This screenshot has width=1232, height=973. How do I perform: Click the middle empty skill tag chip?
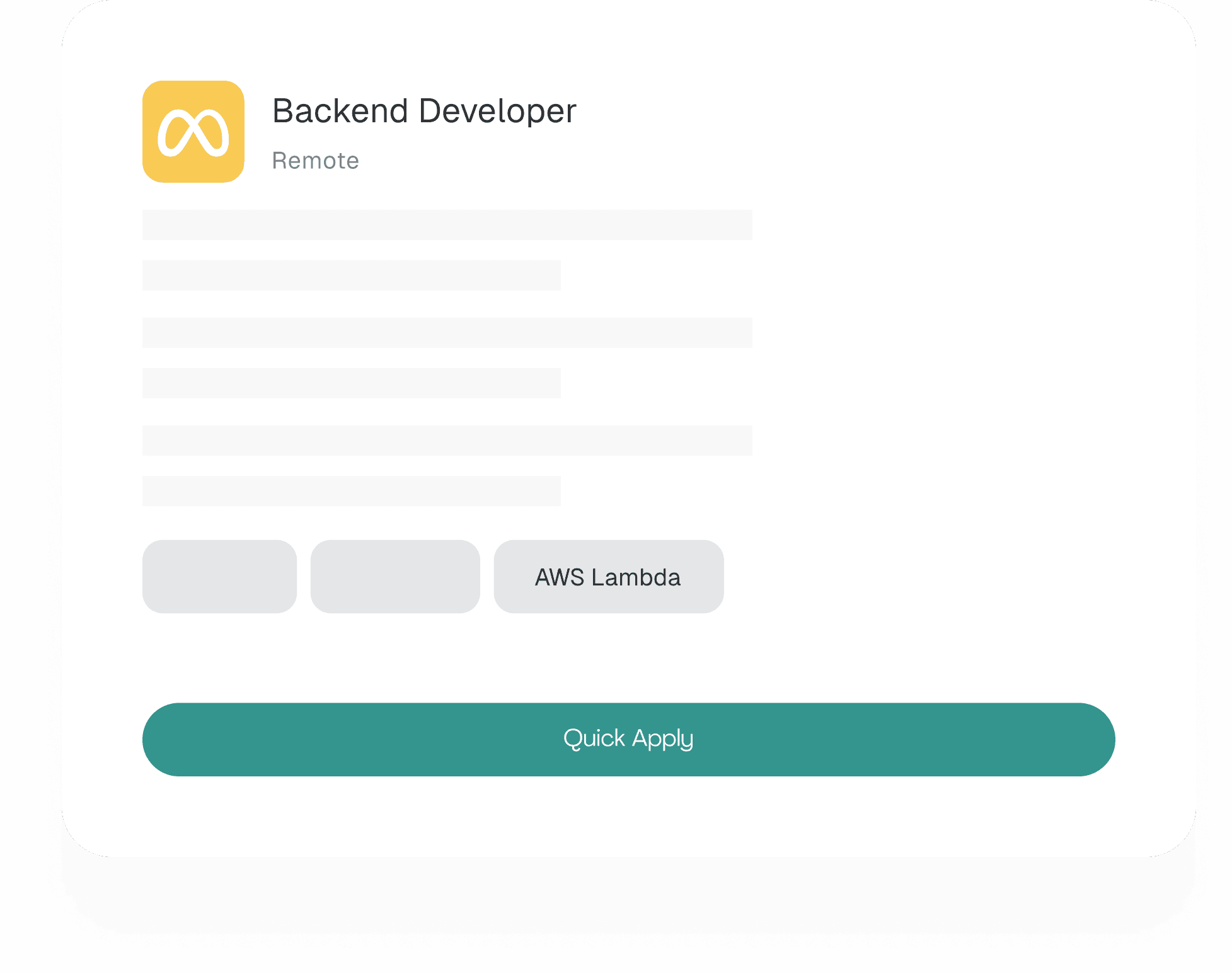[395, 577]
